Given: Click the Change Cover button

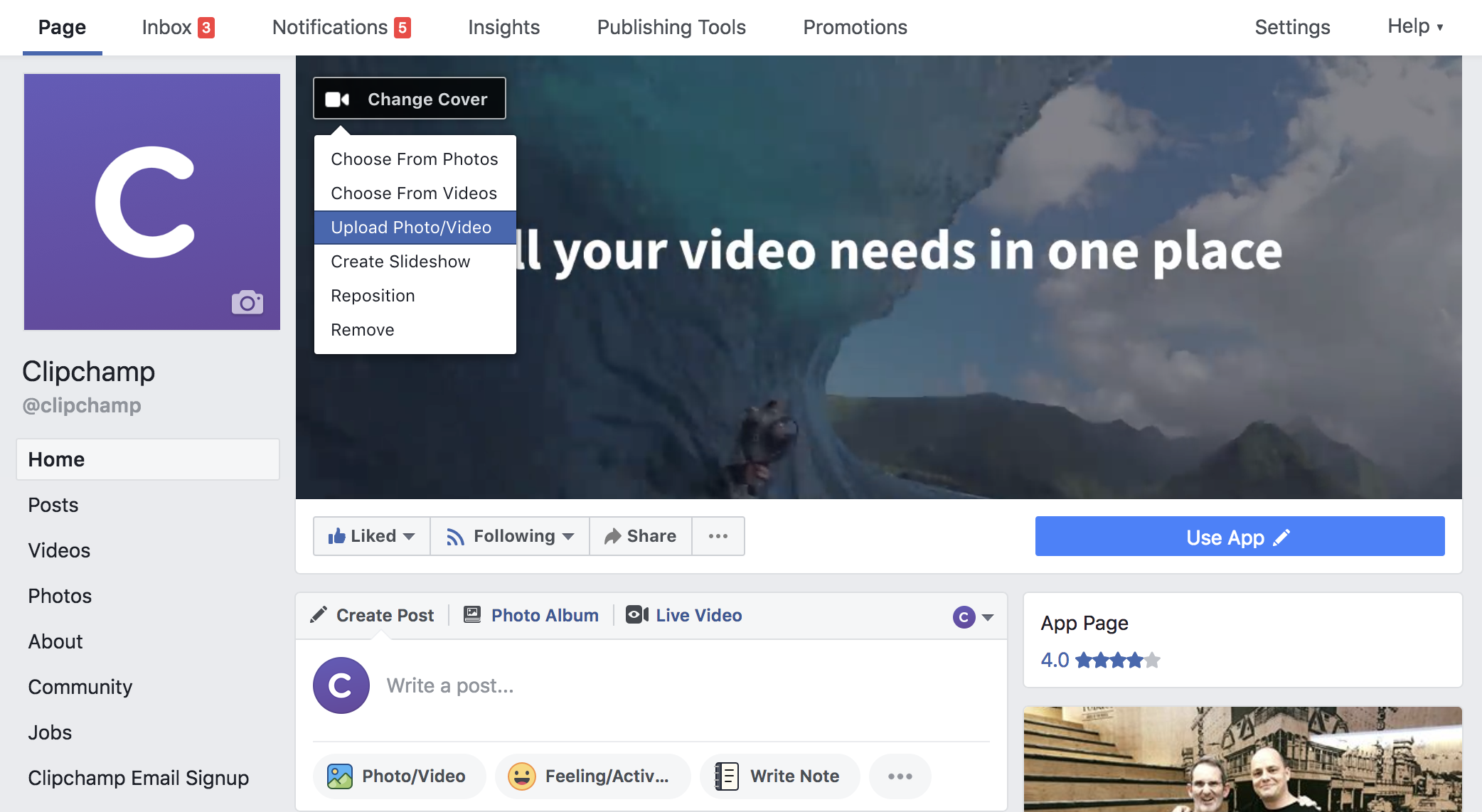Looking at the screenshot, I should 412,99.
